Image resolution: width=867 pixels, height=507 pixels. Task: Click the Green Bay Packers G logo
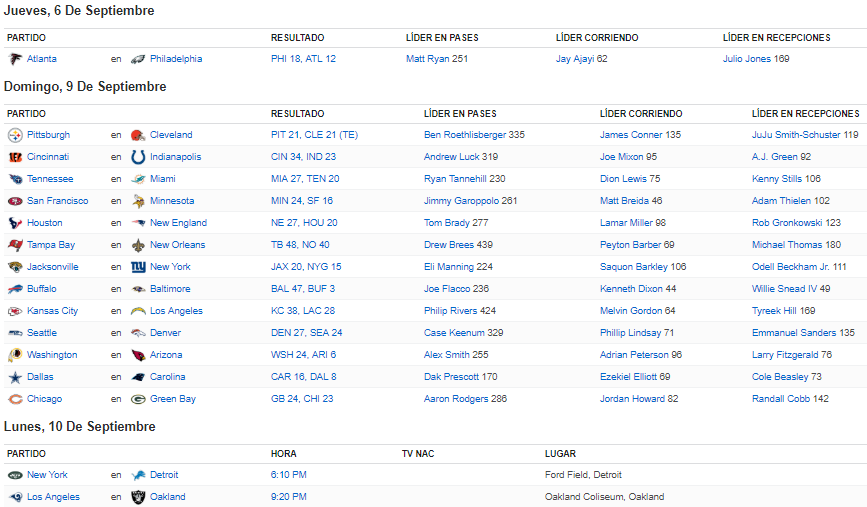pos(138,399)
